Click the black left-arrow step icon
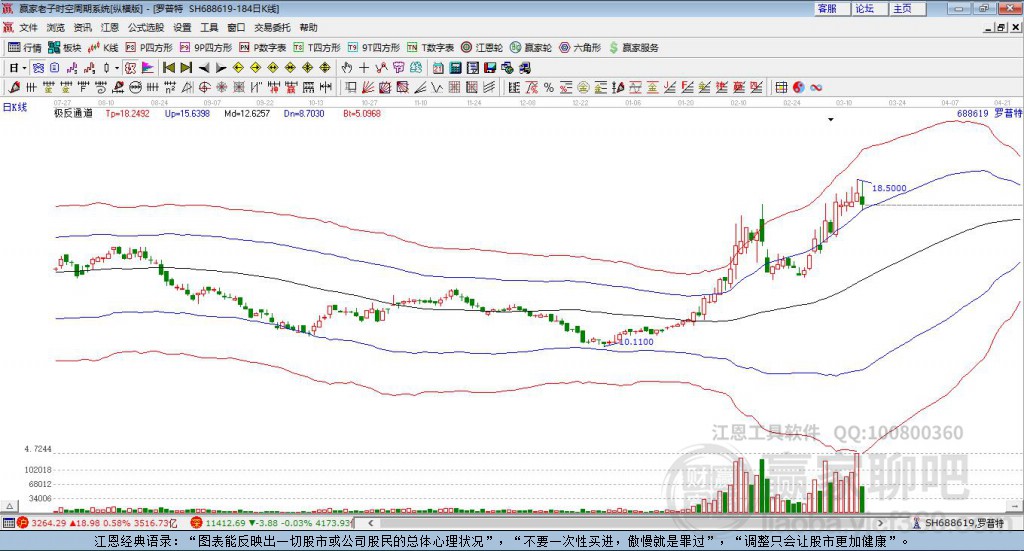Viewport: 1024px width, 551px height. tap(204, 68)
